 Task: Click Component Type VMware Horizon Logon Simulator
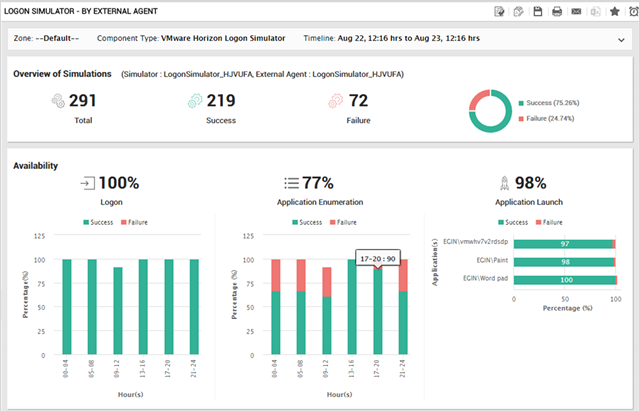click(x=191, y=38)
